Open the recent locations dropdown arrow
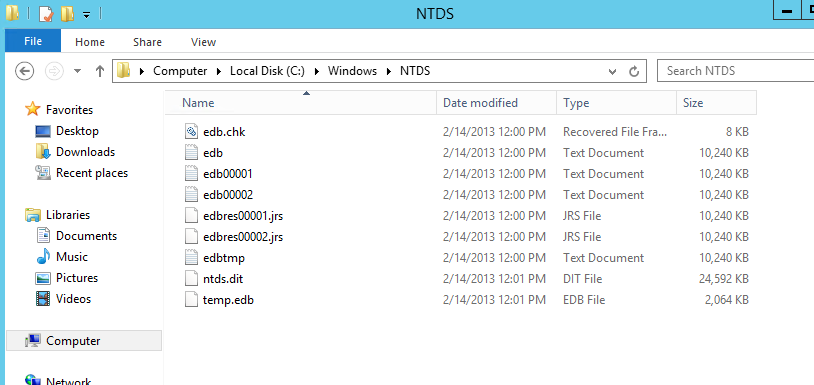814x385 pixels. click(x=78, y=71)
